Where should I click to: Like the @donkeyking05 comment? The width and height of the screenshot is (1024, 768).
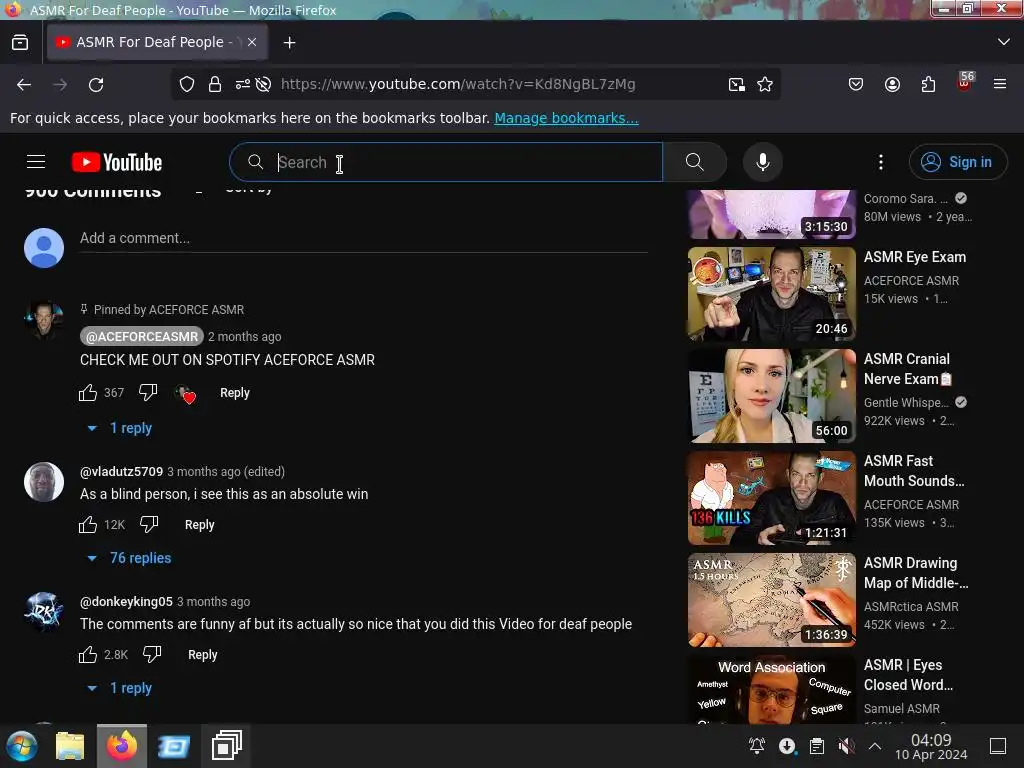pos(88,654)
